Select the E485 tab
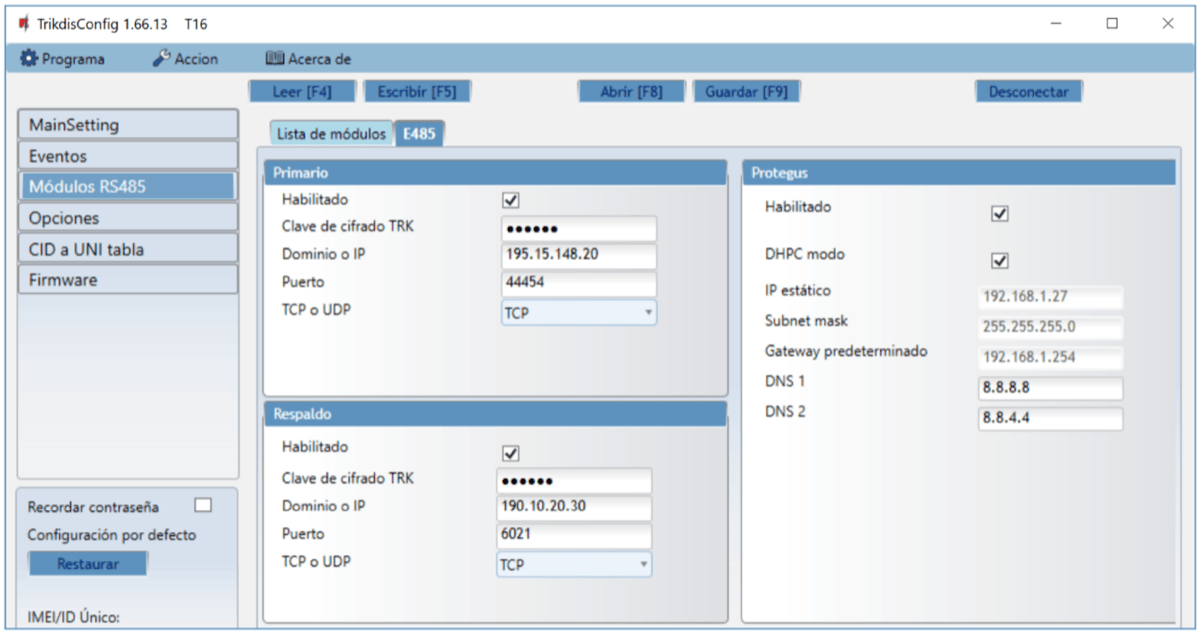This screenshot has height=636, width=1200. click(419, 134)
